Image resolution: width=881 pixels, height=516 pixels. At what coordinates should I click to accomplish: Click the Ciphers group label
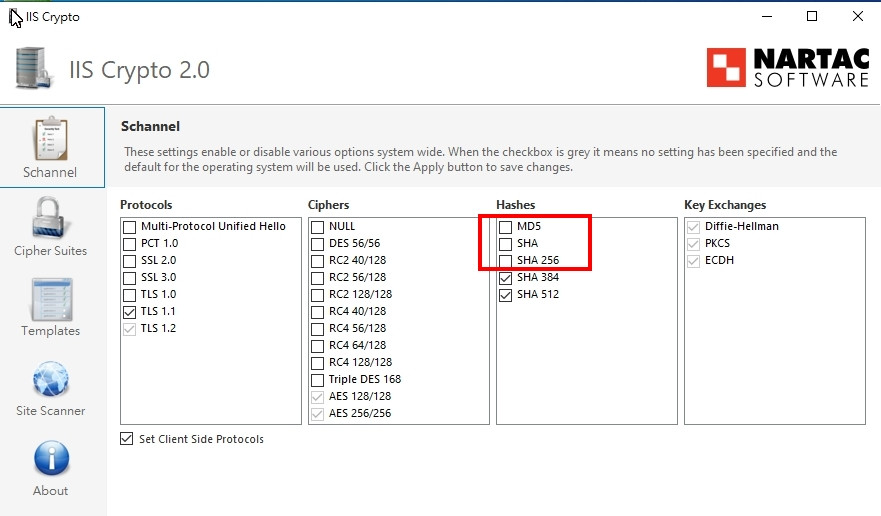[x=328, y=205]
